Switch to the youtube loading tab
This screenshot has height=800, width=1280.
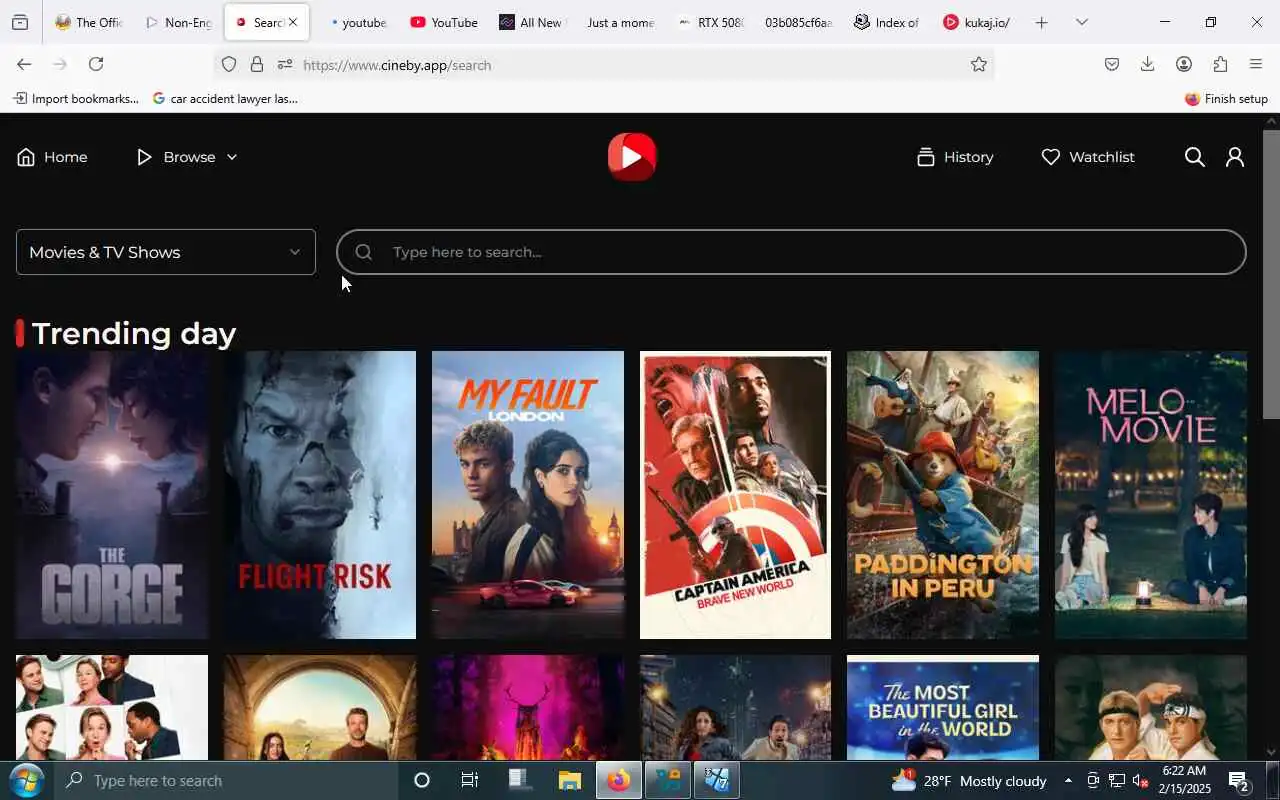pyautogui.click(x=357, y=22)
